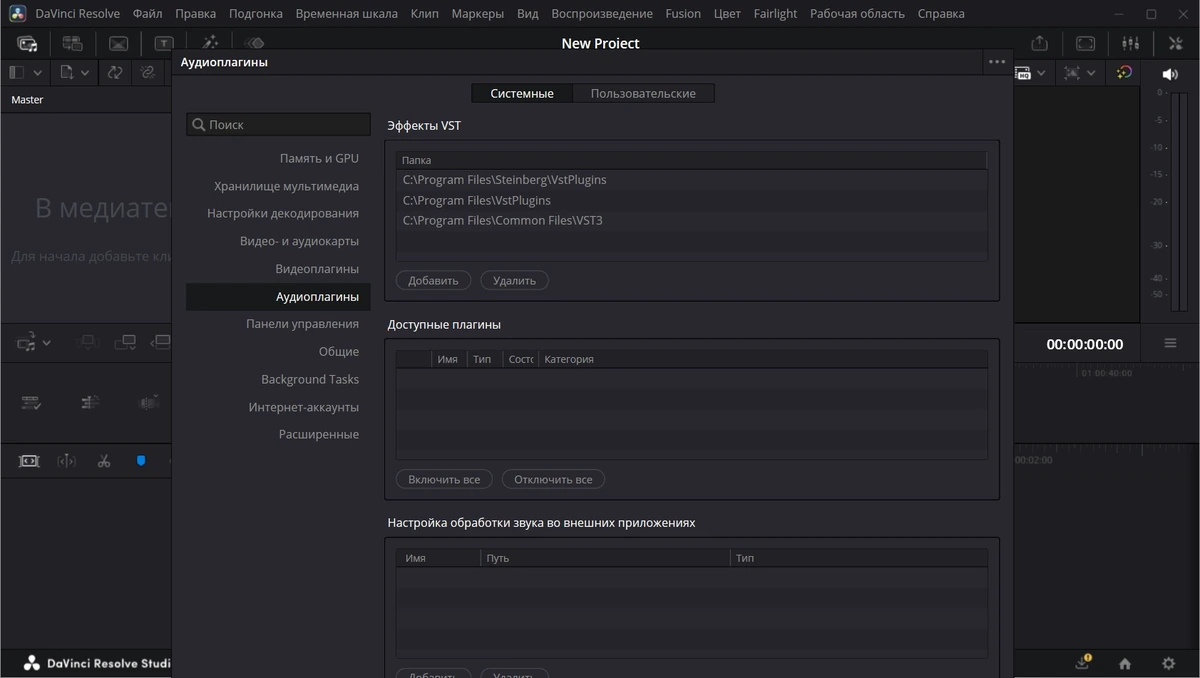Viewport: 1200px width, 678px height.
Task: Expand the import media dropdown arrow
Action: pyautogui.click(x=85, y=73)
